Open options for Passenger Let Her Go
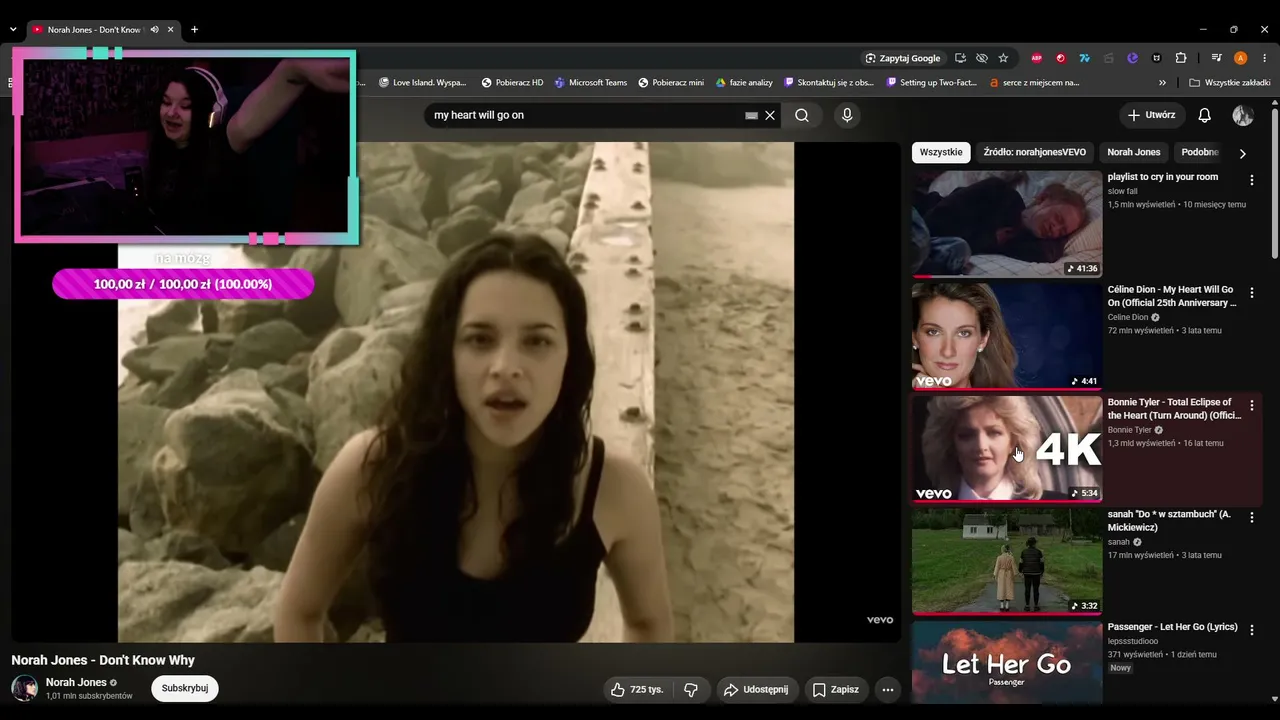This screenshot has width=1280, height=720. tap(1252, 631)
